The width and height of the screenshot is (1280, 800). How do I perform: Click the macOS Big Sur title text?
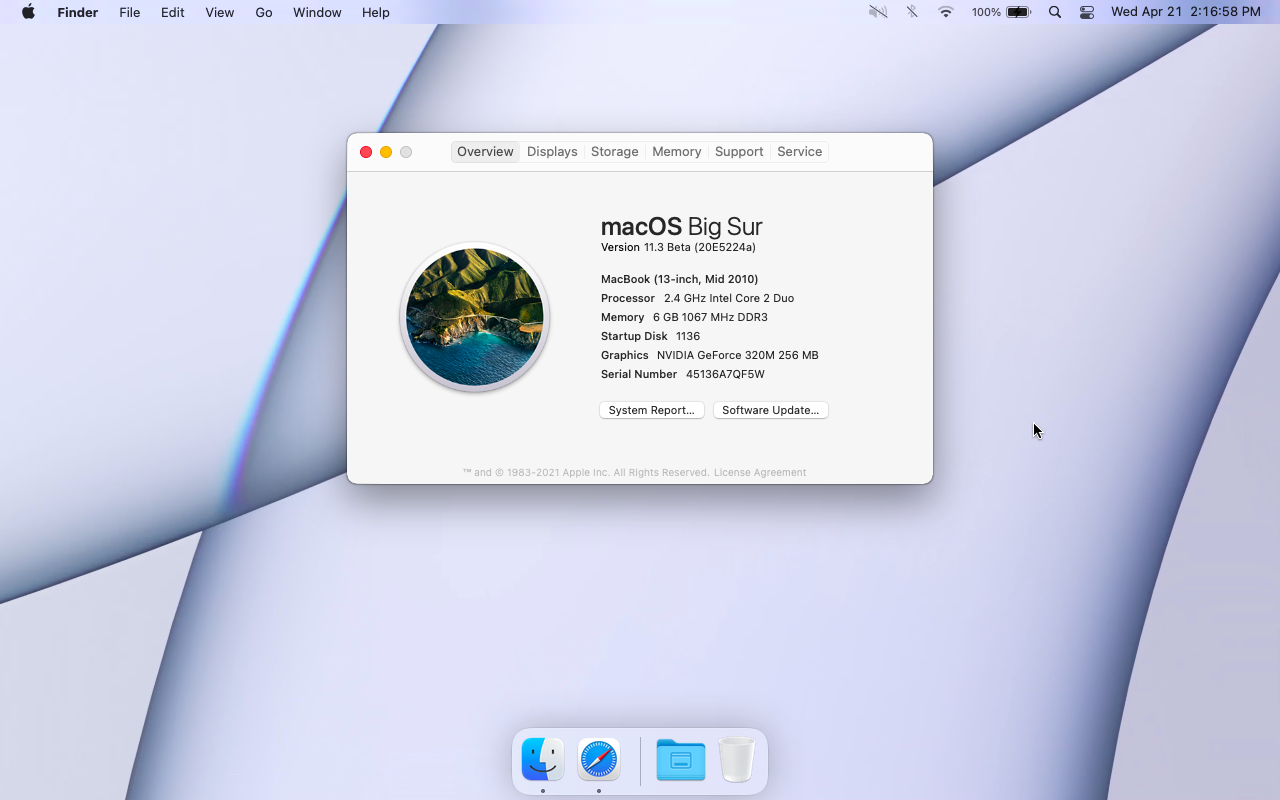[x=682, y=227]
